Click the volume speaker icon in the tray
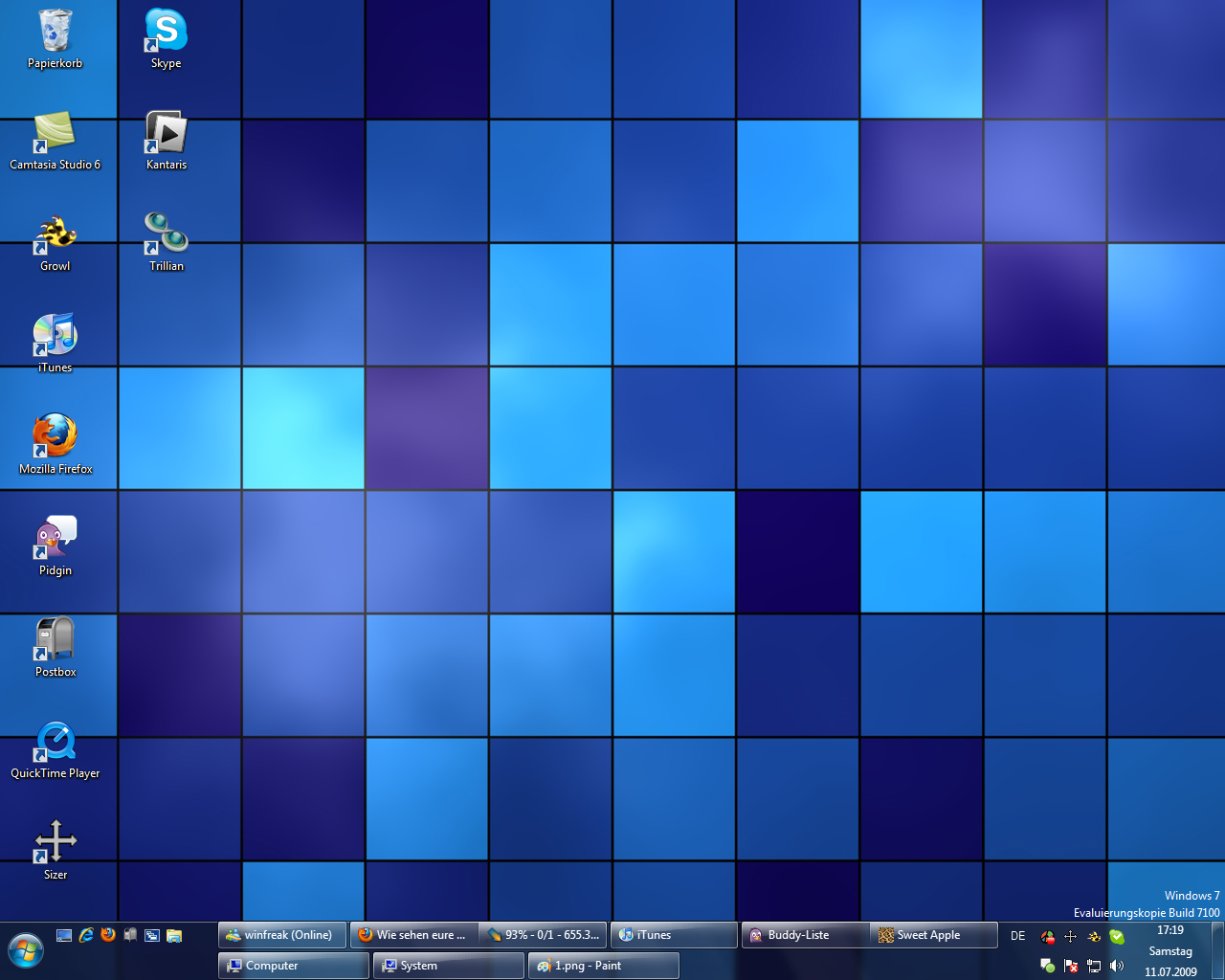The image size is (1225, 980). coord(1117,966)
